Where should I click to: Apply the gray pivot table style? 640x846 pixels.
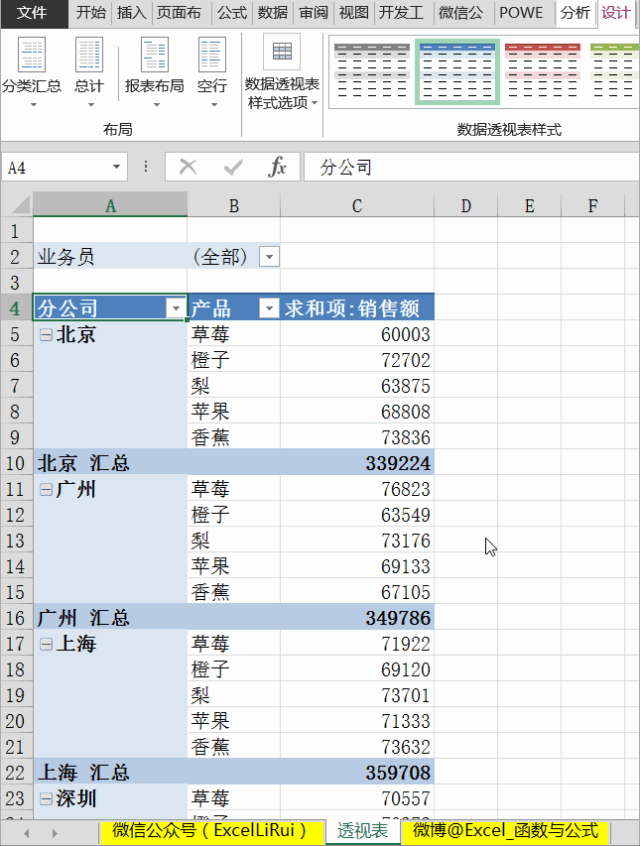(x=372, y=72)
